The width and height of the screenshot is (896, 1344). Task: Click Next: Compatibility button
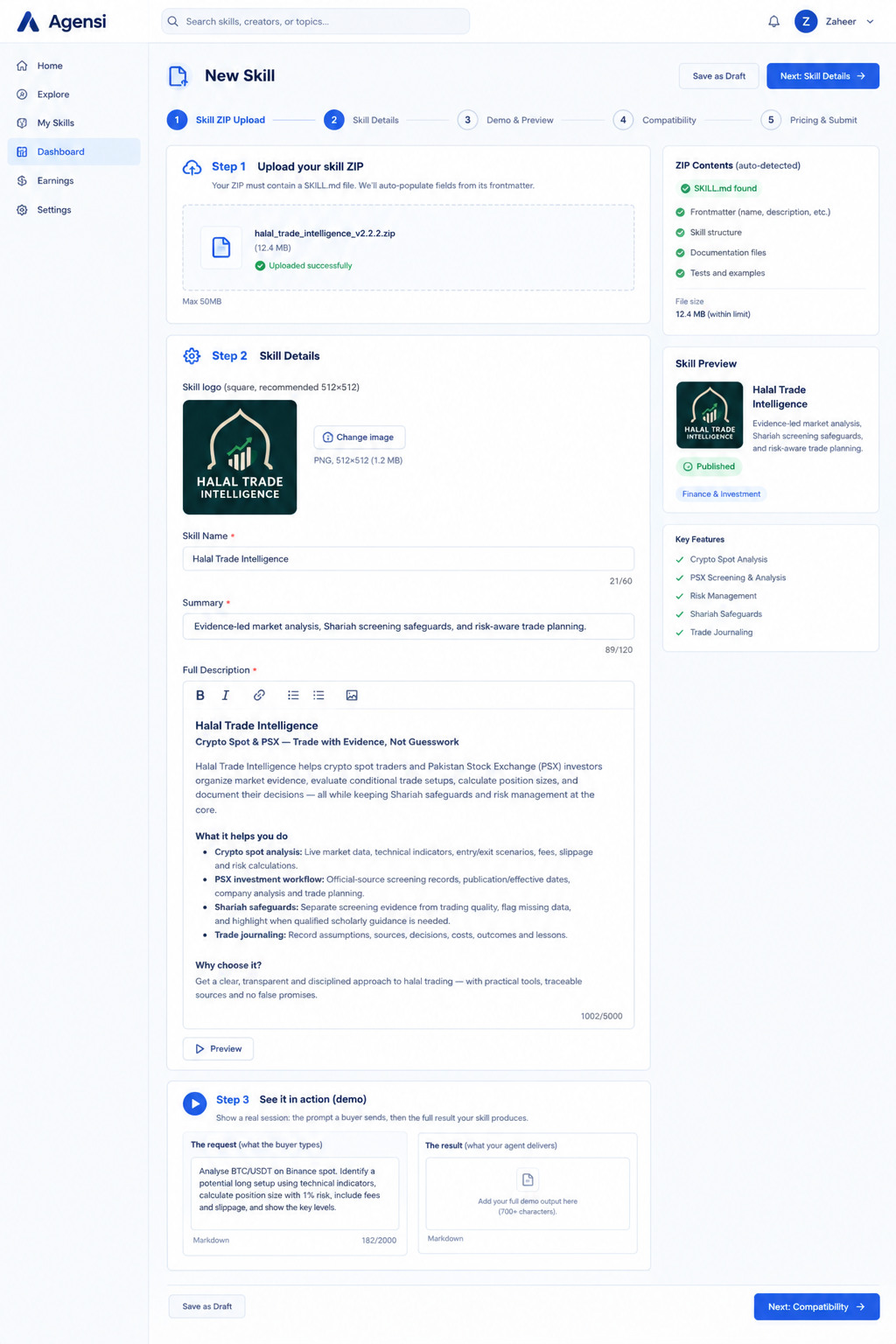[816, 1307]
